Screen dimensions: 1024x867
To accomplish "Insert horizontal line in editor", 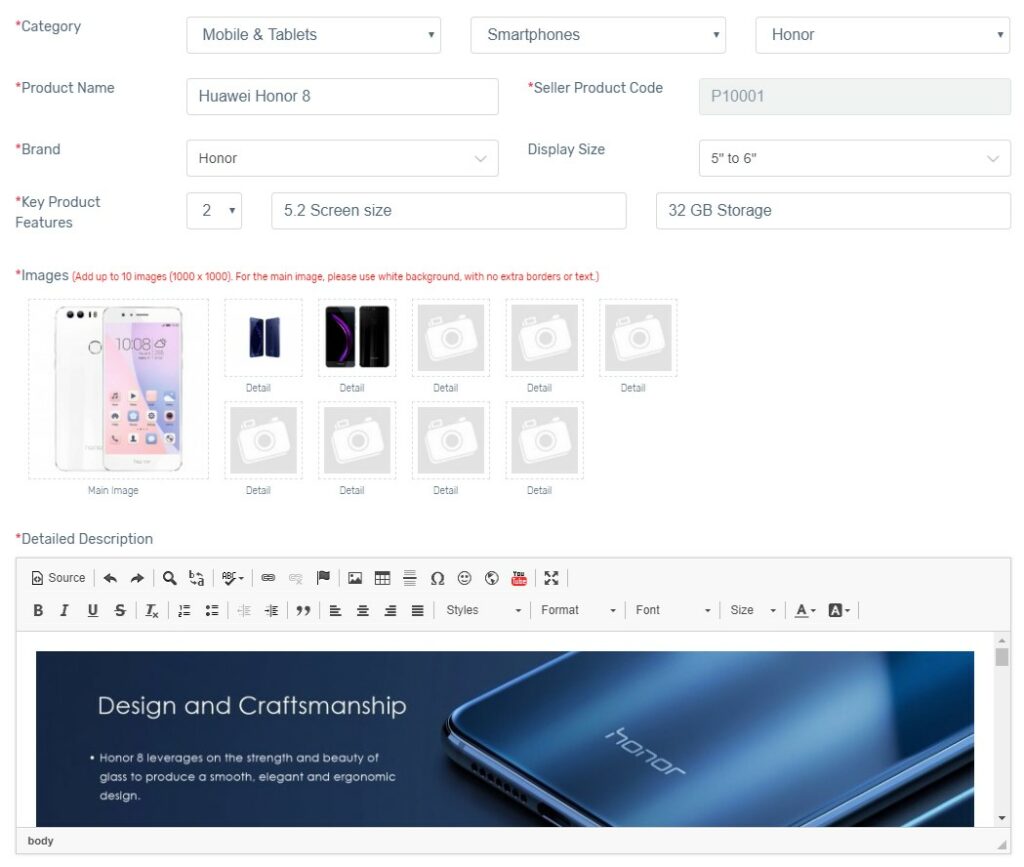I will pos(409,578).
